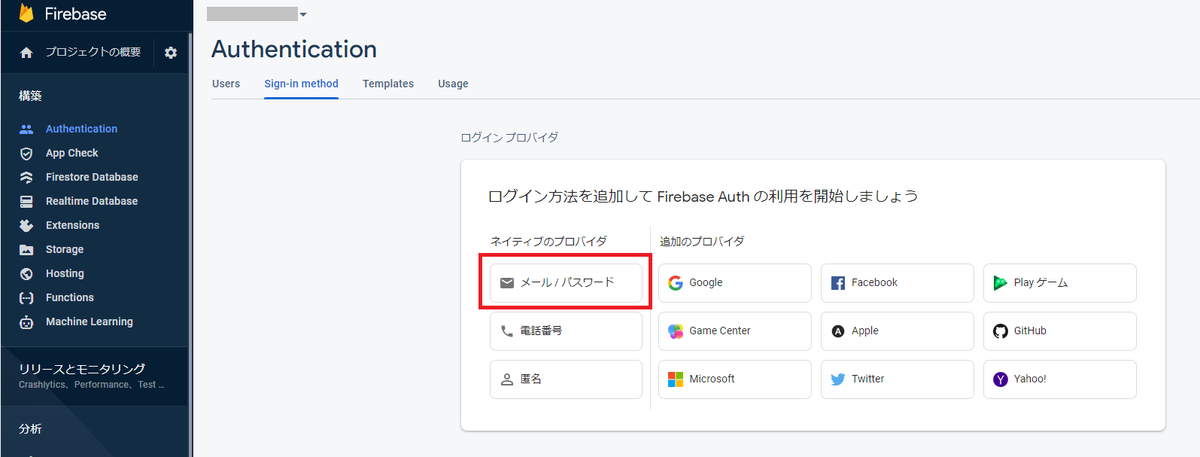Image resolution: width=1200 pixels, height=457 pixels.
Task: Click the Machine Learning robot icon
Action: tap(27, 322)
